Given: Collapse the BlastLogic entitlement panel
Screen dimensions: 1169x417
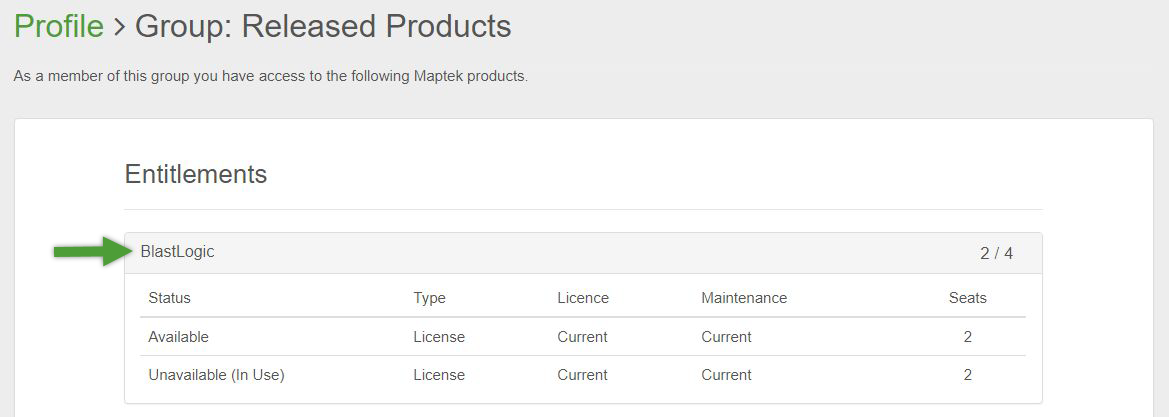Looking at the screenshot, I should (178, 252).
